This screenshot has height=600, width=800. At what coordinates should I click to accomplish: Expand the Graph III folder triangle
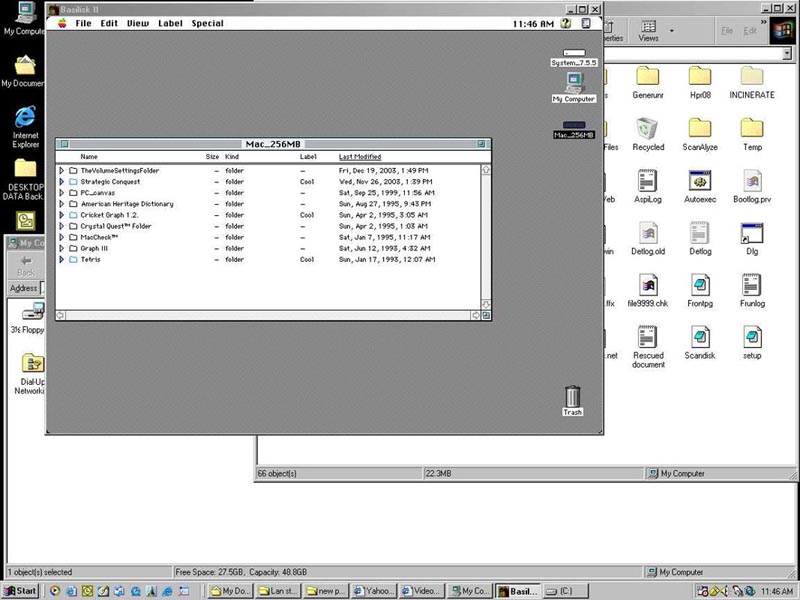pyautogui.click(x=61, y=248)
